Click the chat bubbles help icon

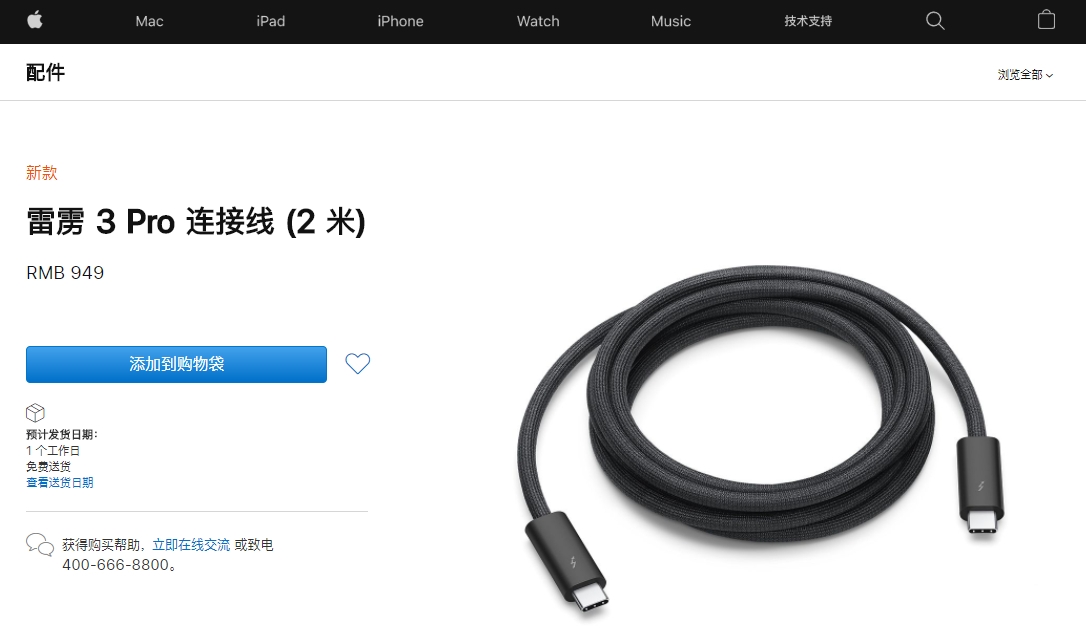pos(39,545)
